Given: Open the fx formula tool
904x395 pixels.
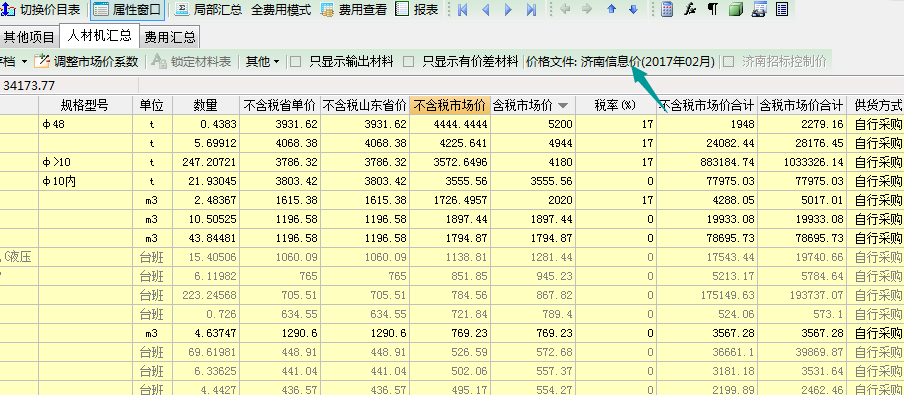Looking at the screenshot, I should tap(690, 9).
